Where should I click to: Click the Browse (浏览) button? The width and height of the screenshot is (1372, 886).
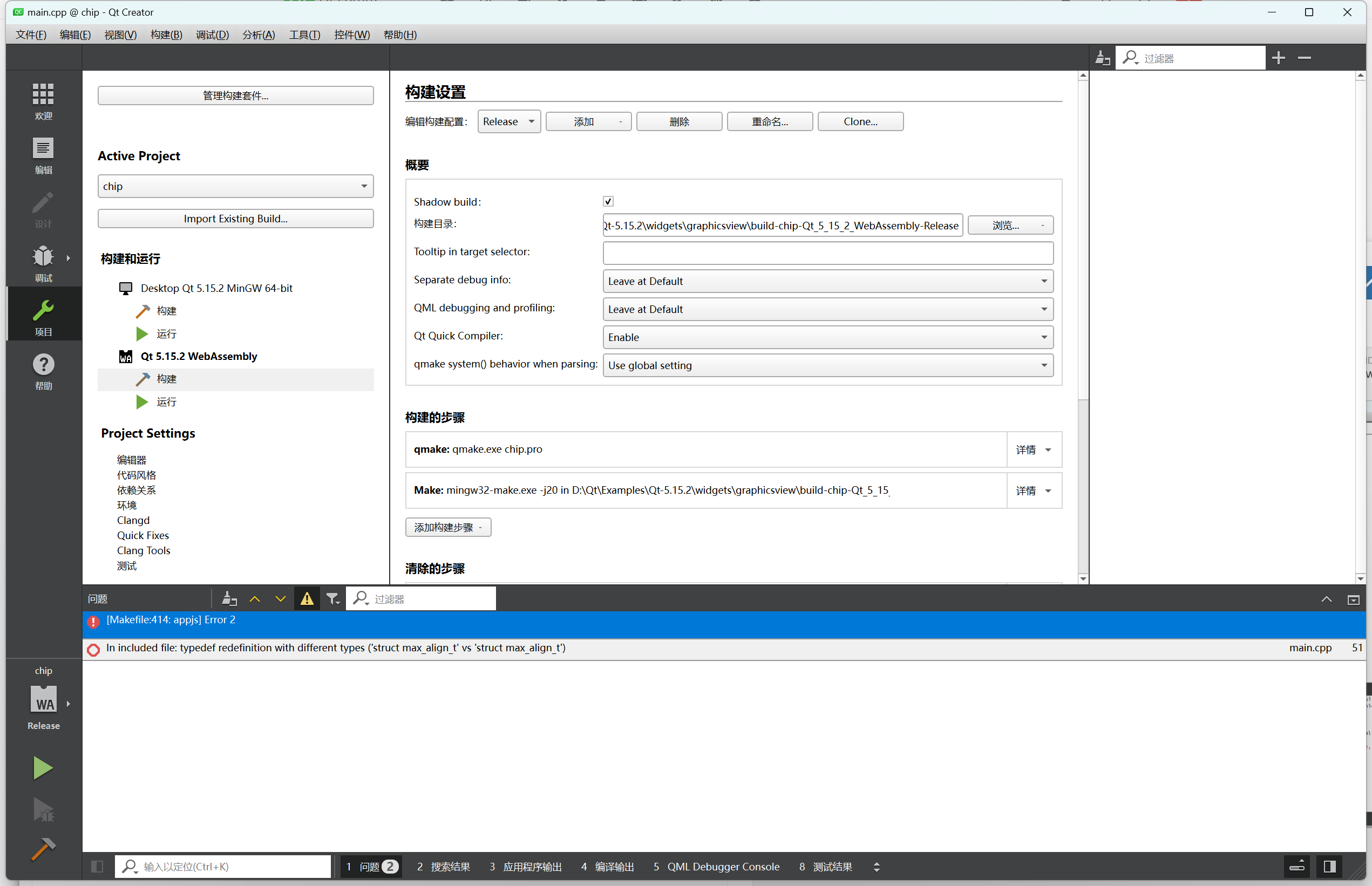pyautogui.click(x=1010, y=226)
